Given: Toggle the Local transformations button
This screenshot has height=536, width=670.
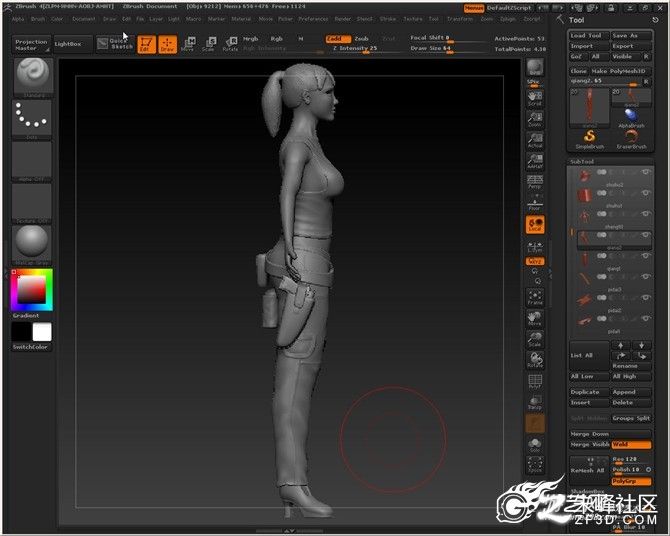Looking at the screenshot, I should (x=535, y=224).
